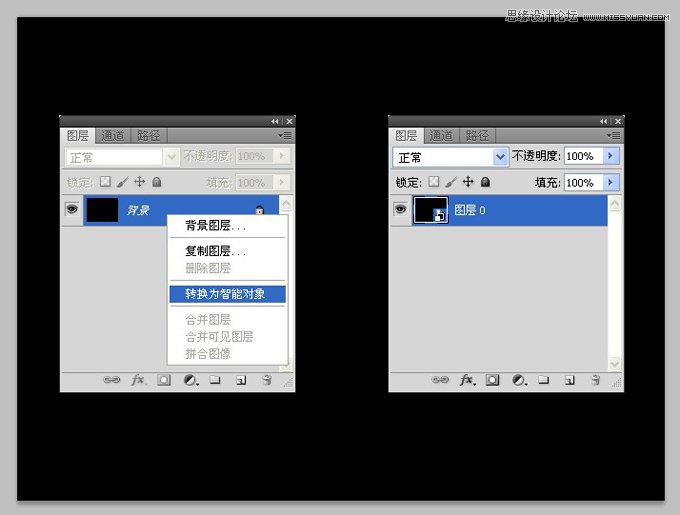Click scroll up arrow in right panel
680x515 pixels.
coord(615,204)
